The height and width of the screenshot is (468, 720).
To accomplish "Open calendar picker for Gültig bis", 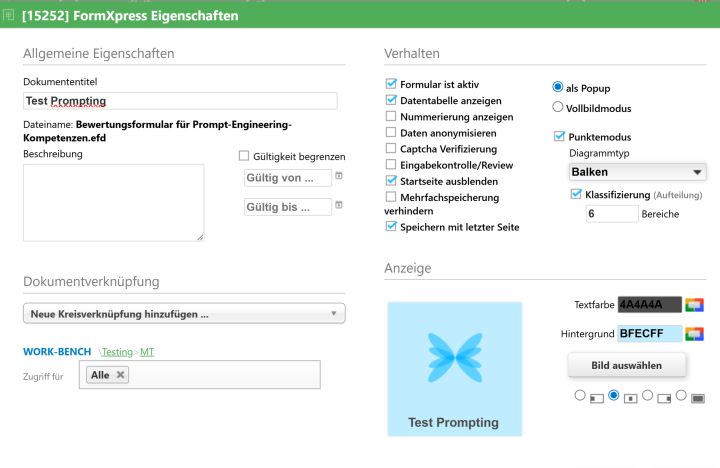I will click(339, 205).
